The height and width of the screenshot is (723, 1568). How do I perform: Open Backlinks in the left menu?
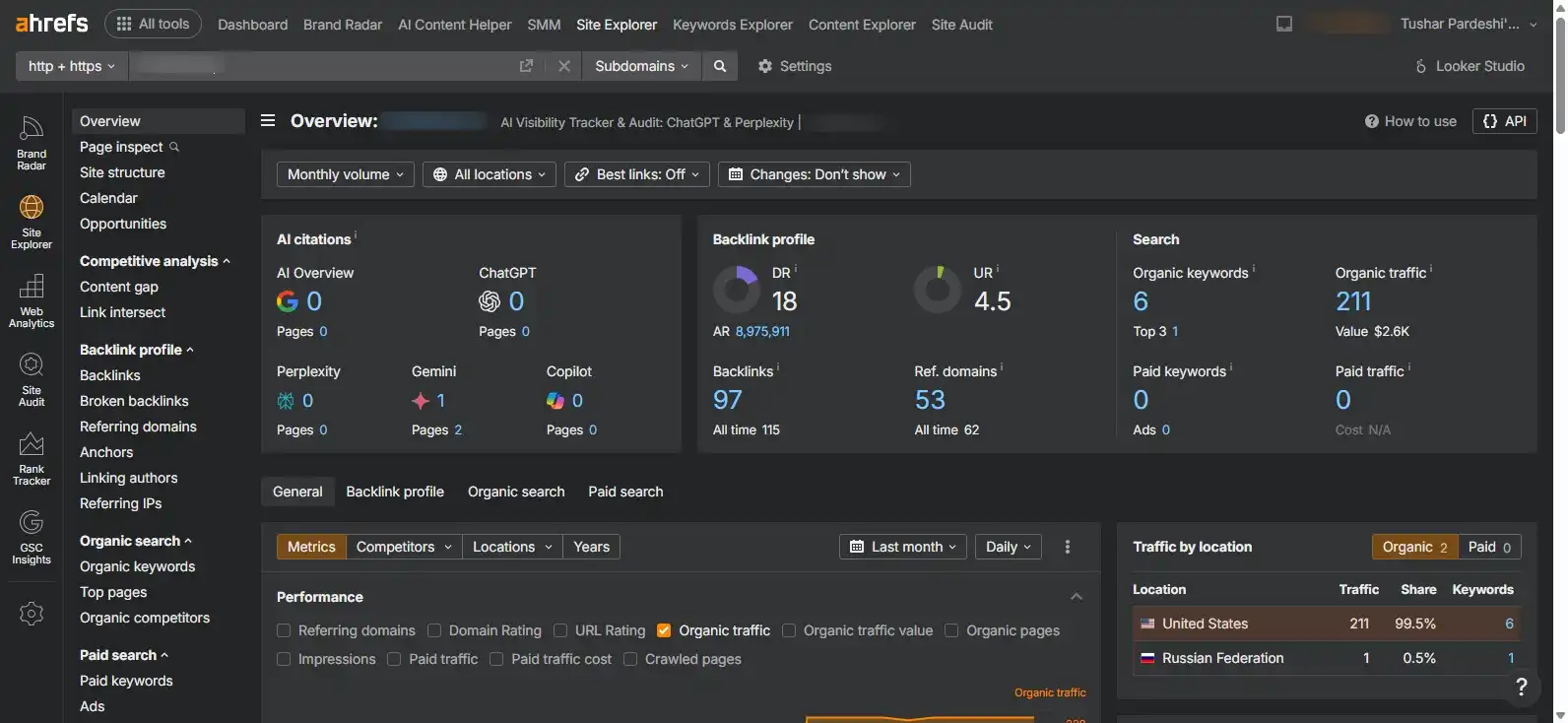click(x=110, y=375)
